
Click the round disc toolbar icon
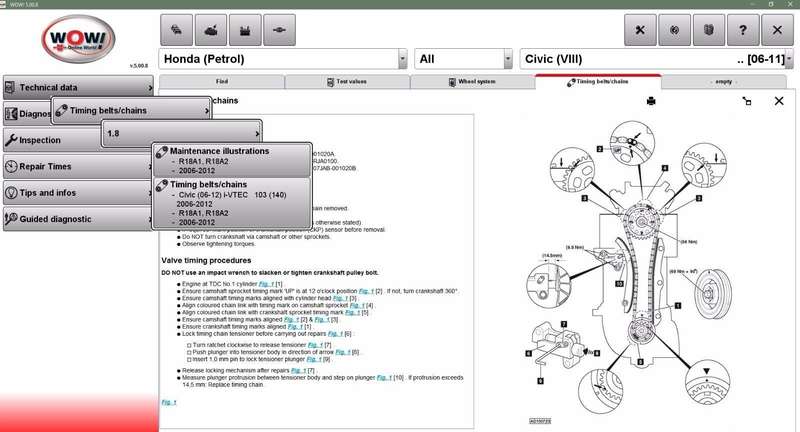pos(674,30)
